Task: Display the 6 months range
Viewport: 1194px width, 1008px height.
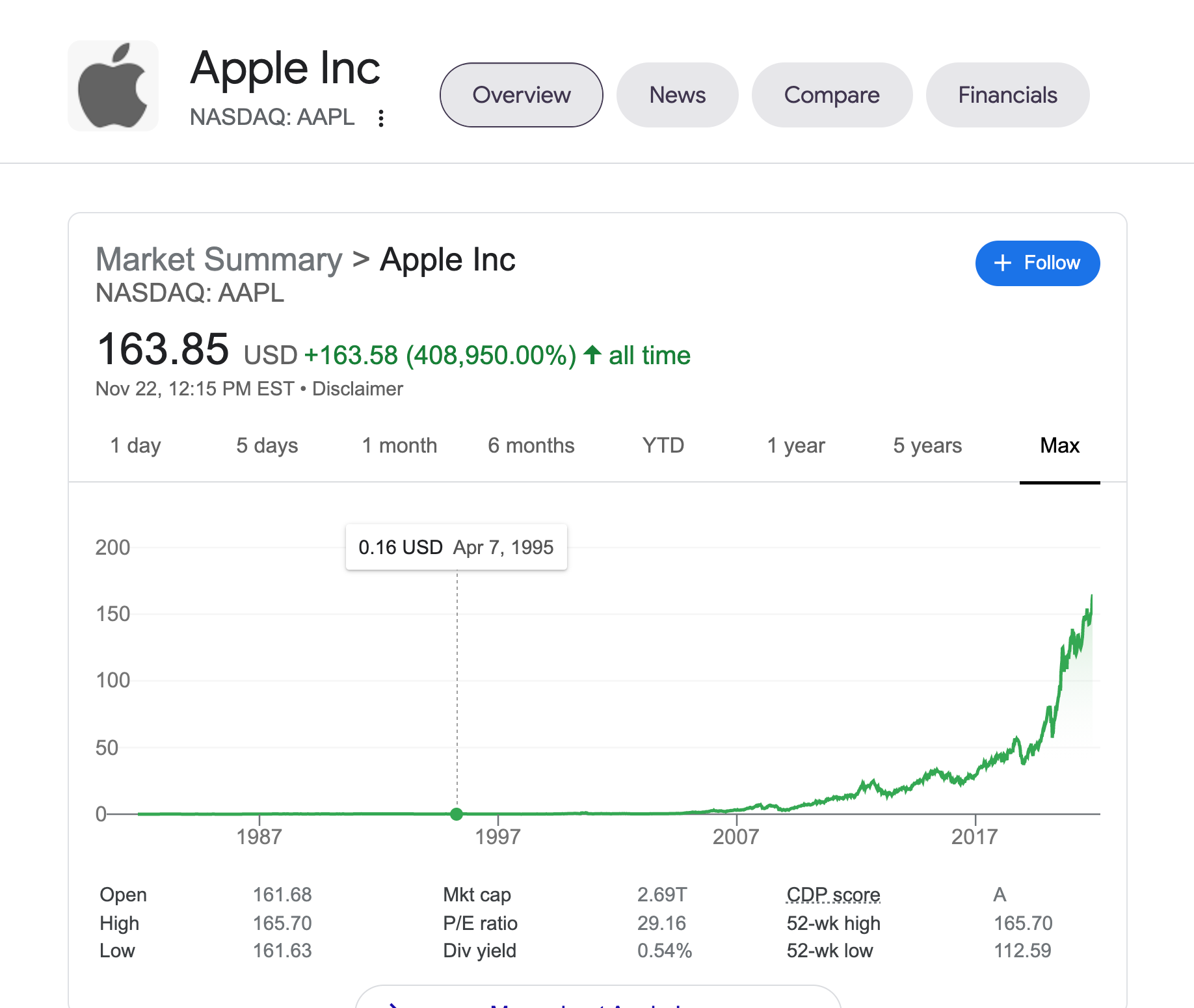Action: (x=531, y=445)
